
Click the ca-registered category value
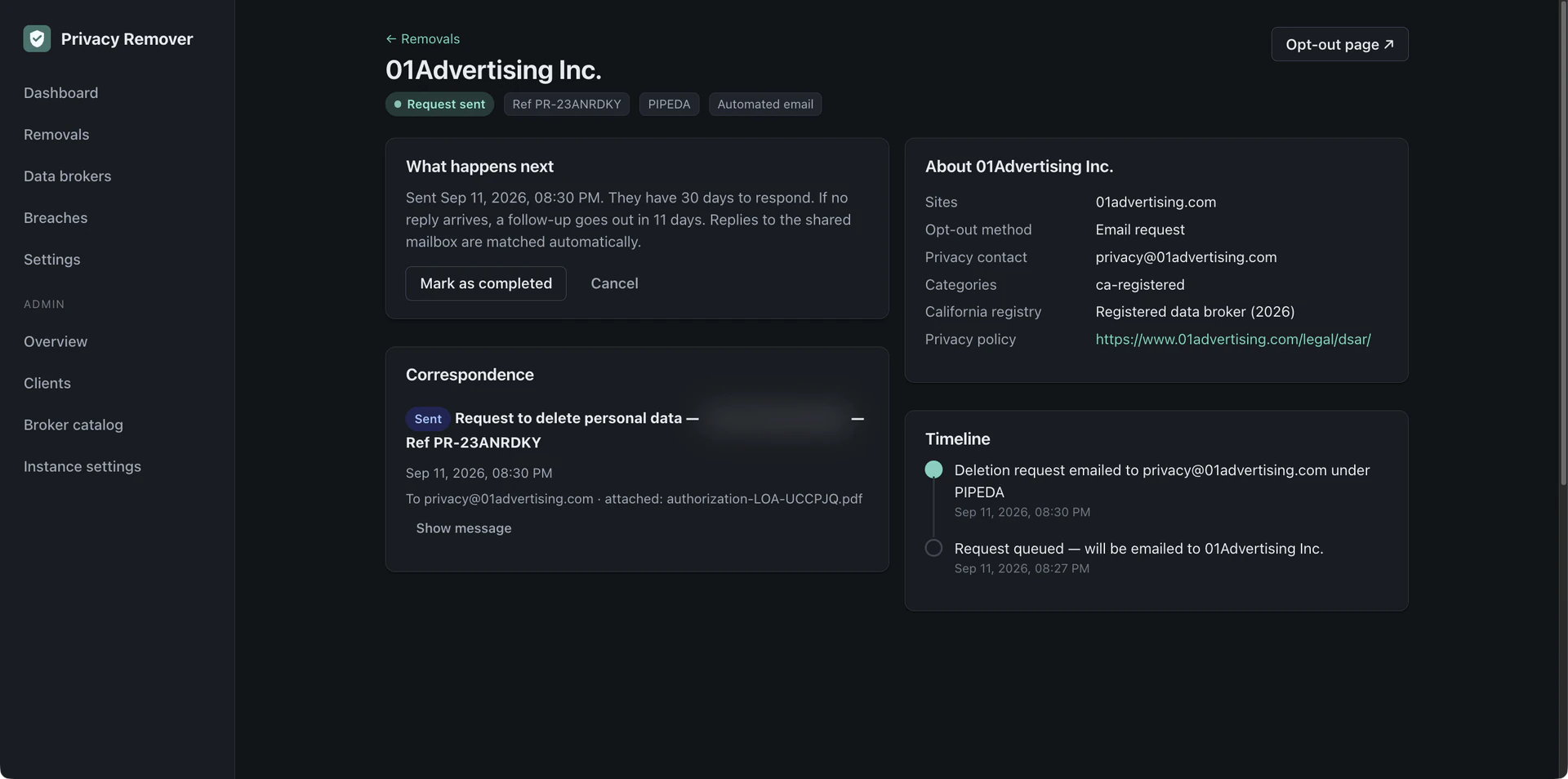pos(1140,285)
